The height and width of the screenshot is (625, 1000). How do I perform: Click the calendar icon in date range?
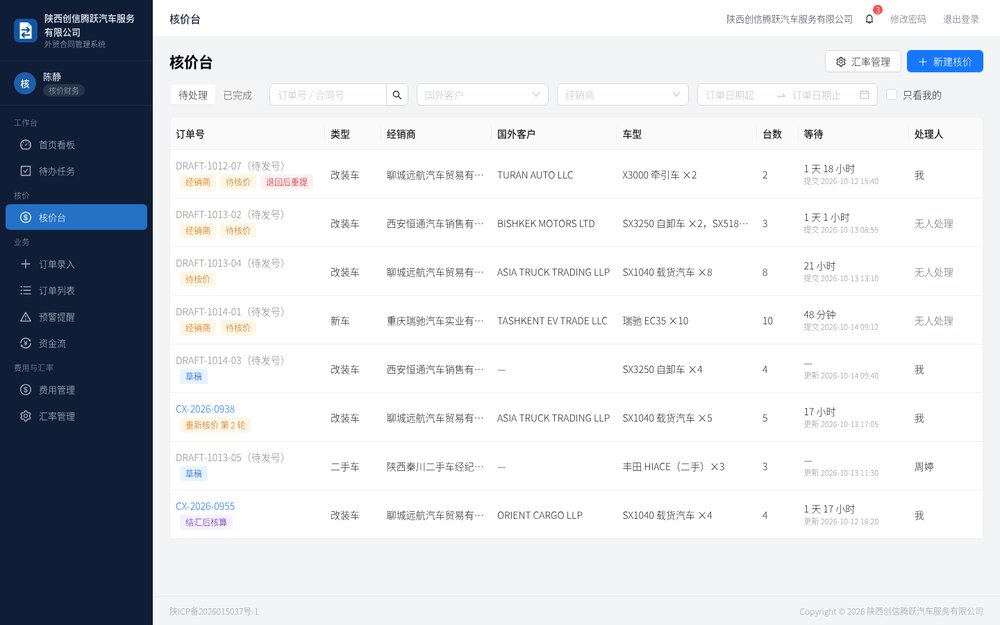864,95
